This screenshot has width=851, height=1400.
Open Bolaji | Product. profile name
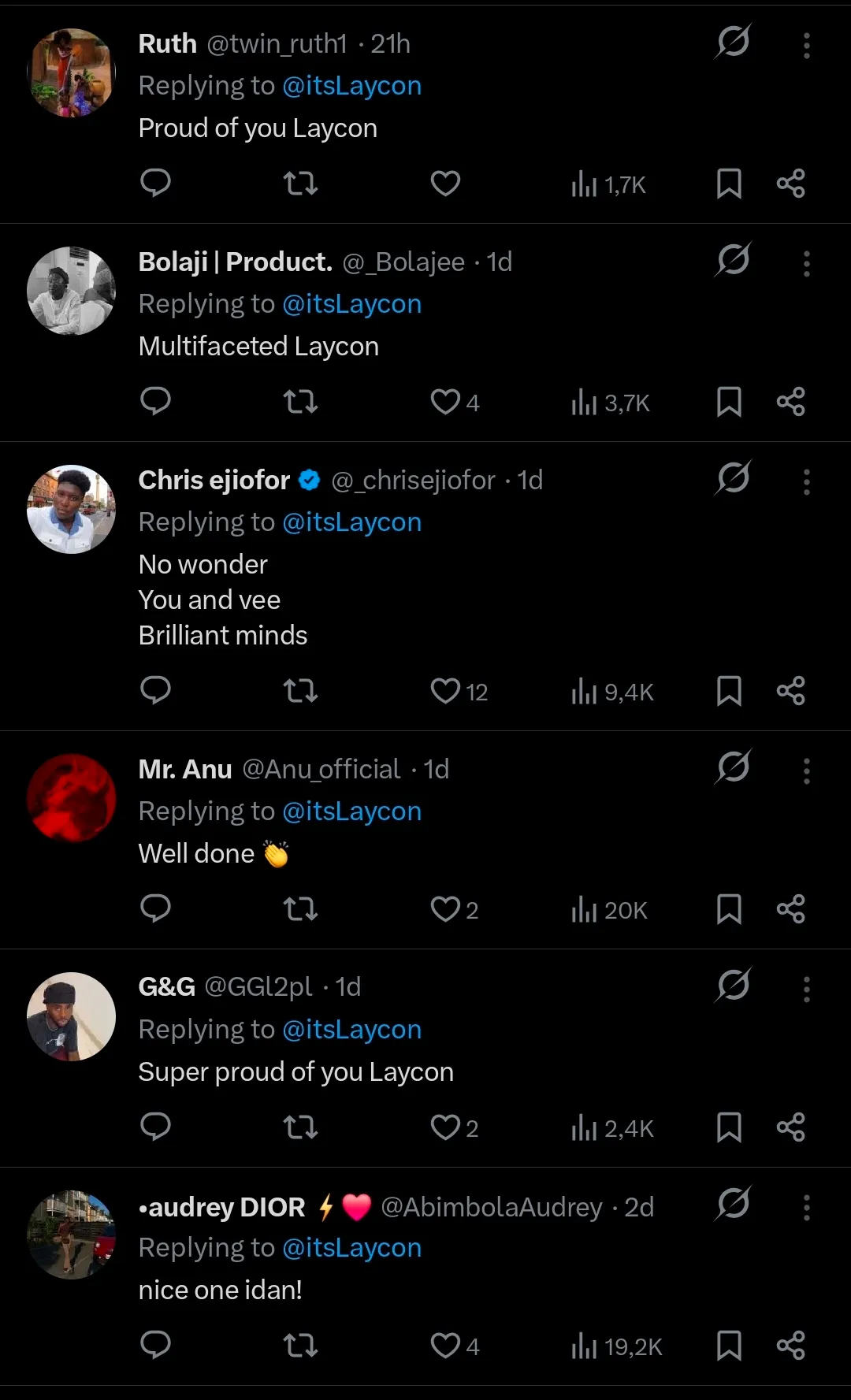(x=235, y=262)
